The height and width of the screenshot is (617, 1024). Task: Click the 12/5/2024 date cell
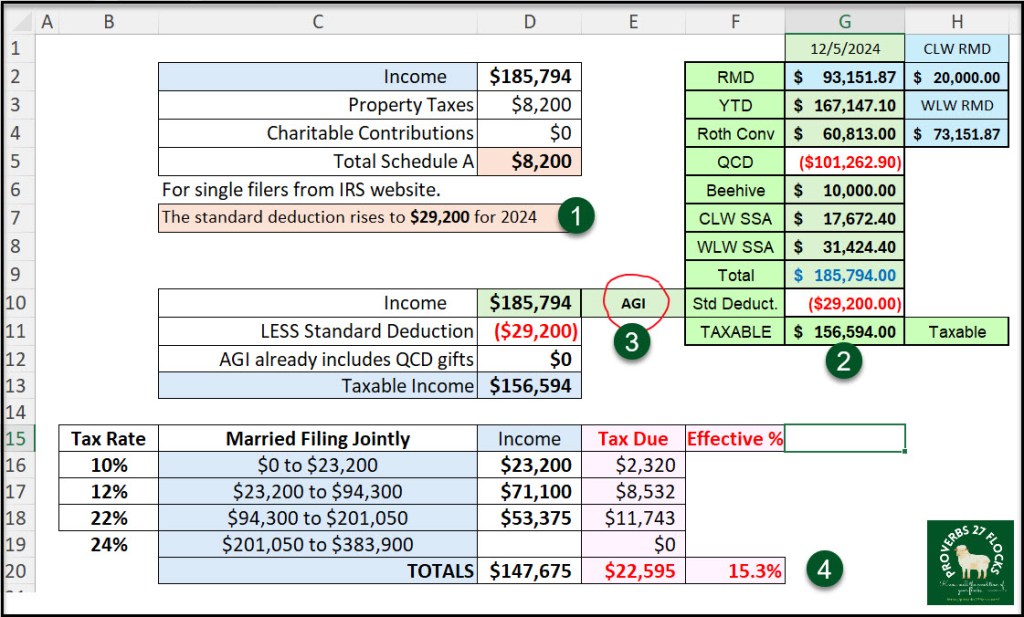pos(845,48)
